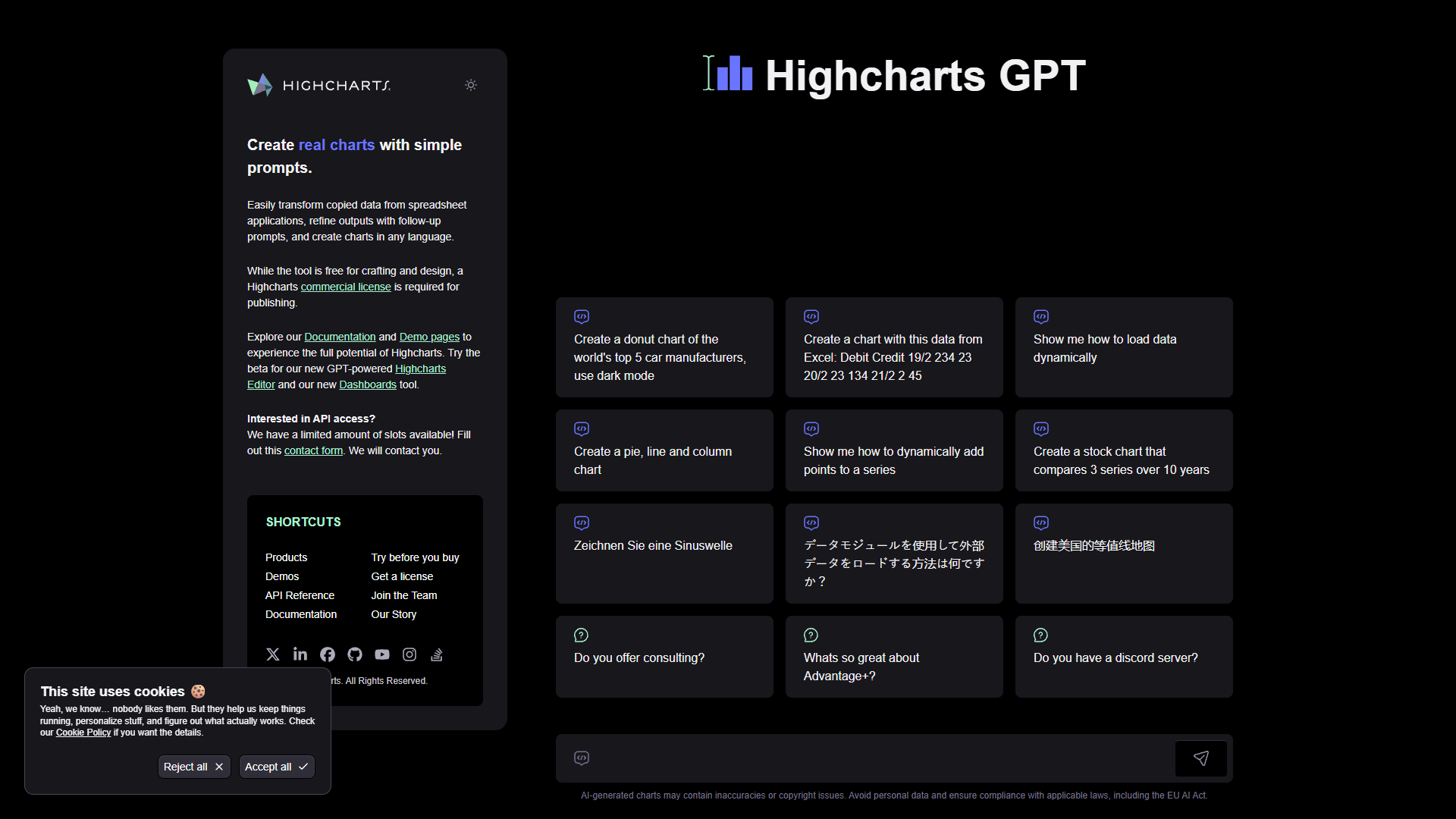Viewport: 1456px width, 819px height.
Task: Open Documentation shortcut in Shortcuts list
Action: click(x=301, y=614)
